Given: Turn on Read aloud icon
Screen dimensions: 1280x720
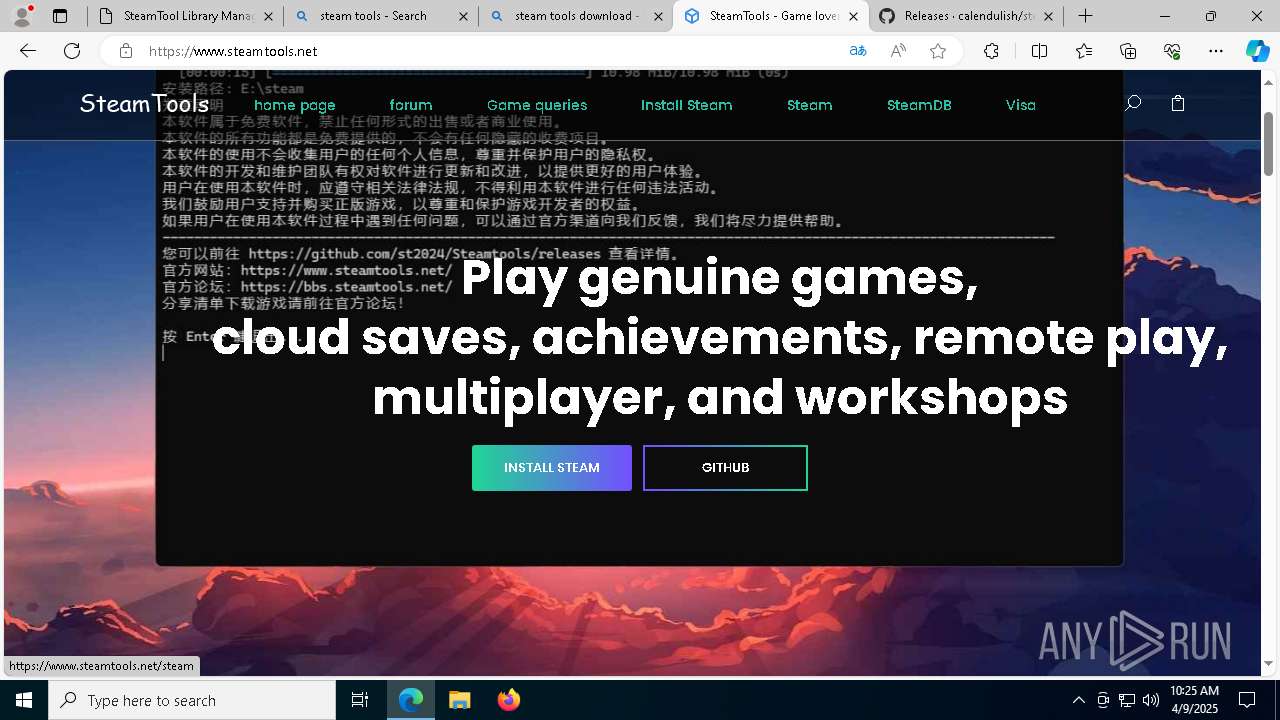Looking at the screenshot, I should (x=898, y=51).
